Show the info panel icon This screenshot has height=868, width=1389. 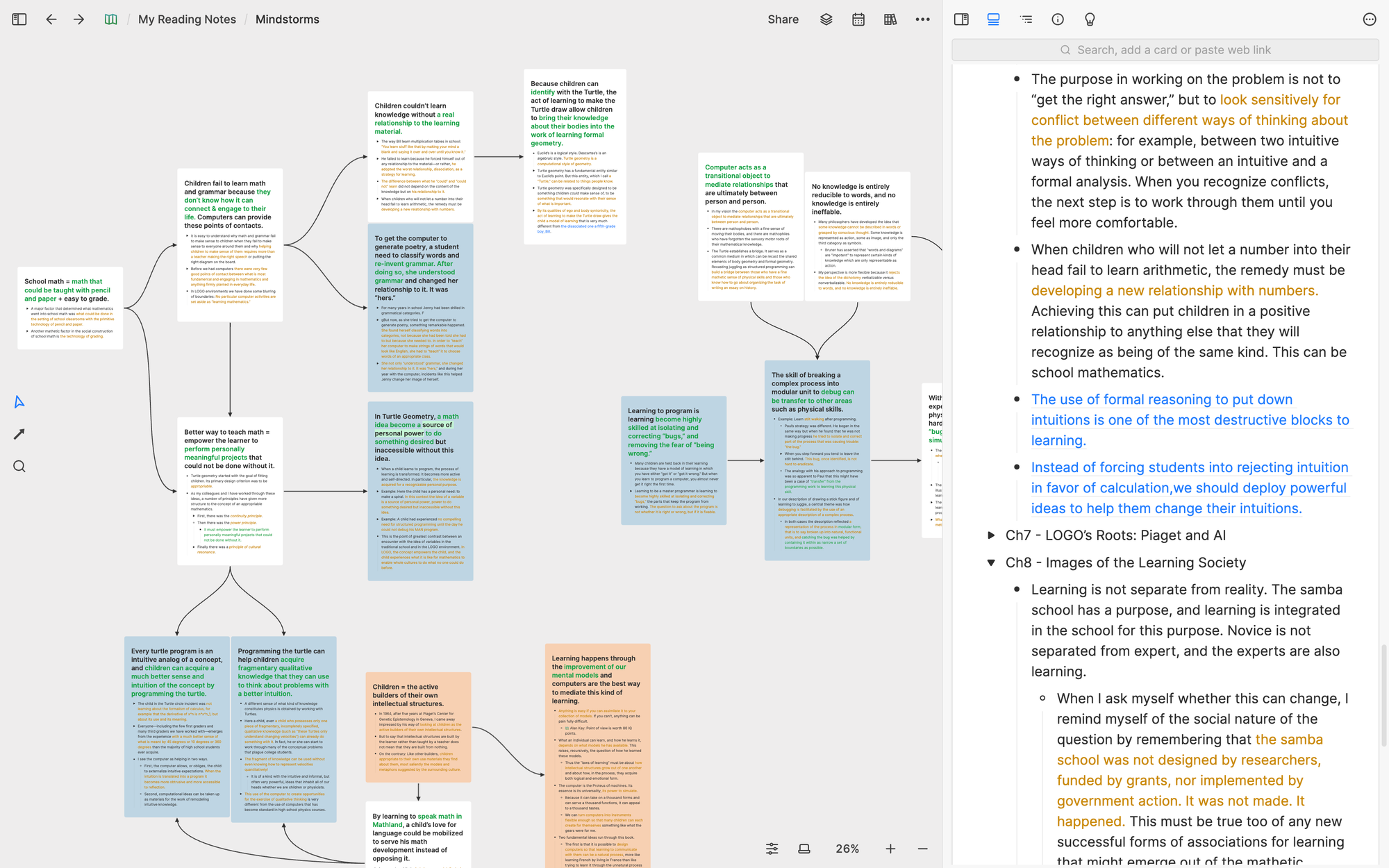[1058, 19]
